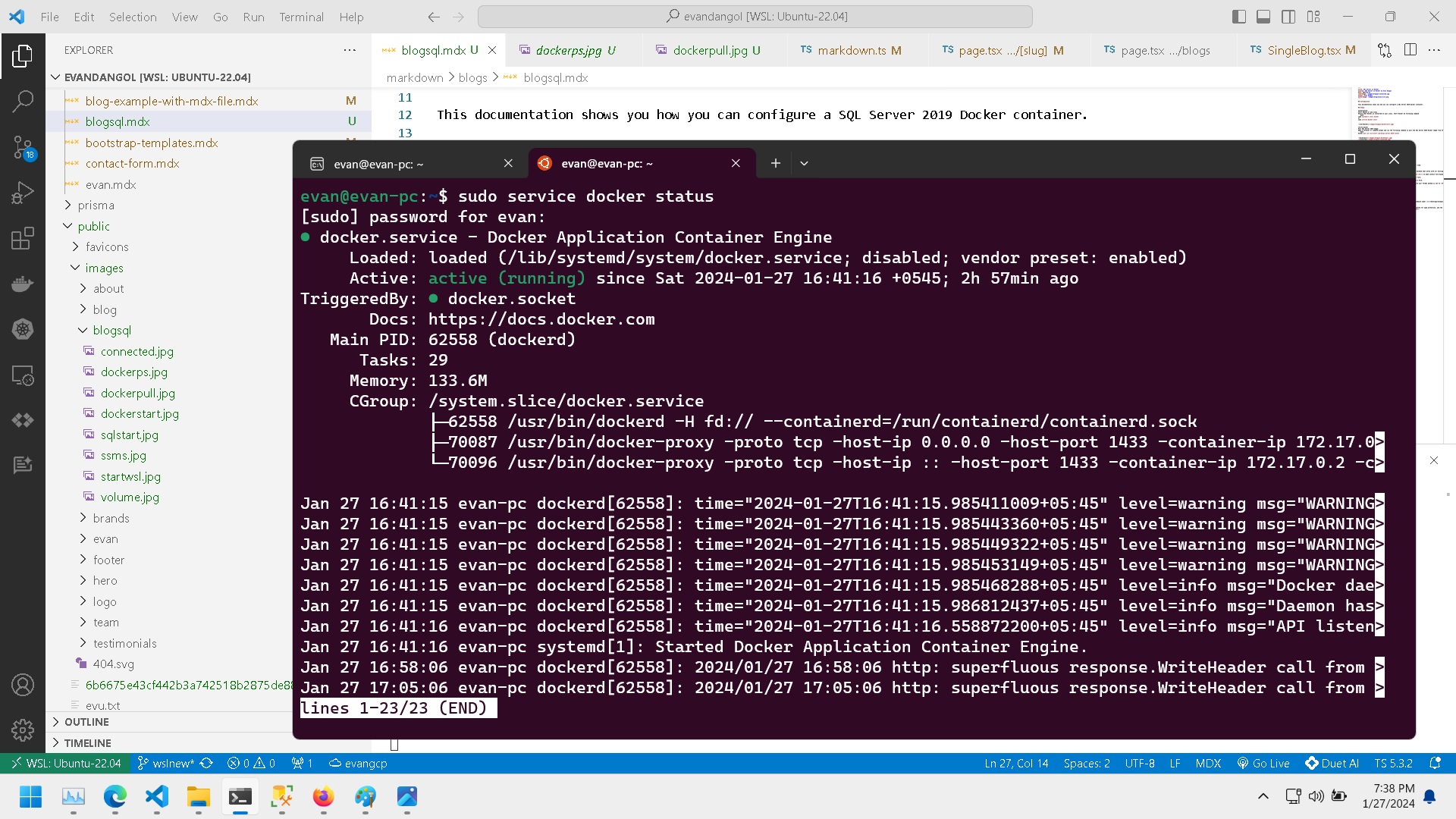Open the Selection menu
1456x819 pixels.
[133, 17]
